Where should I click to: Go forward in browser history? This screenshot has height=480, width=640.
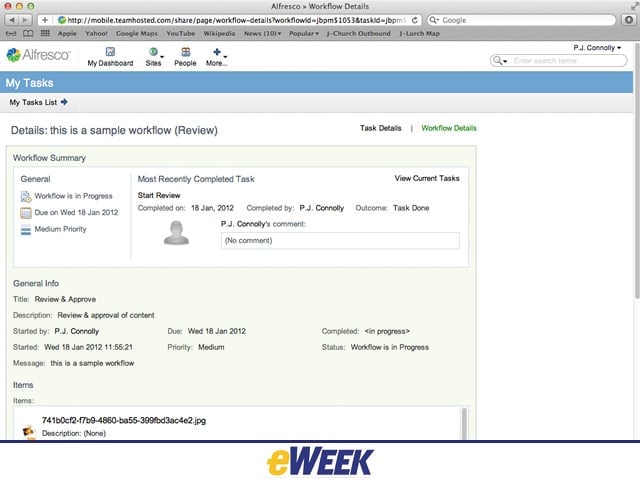pos(25,20)
